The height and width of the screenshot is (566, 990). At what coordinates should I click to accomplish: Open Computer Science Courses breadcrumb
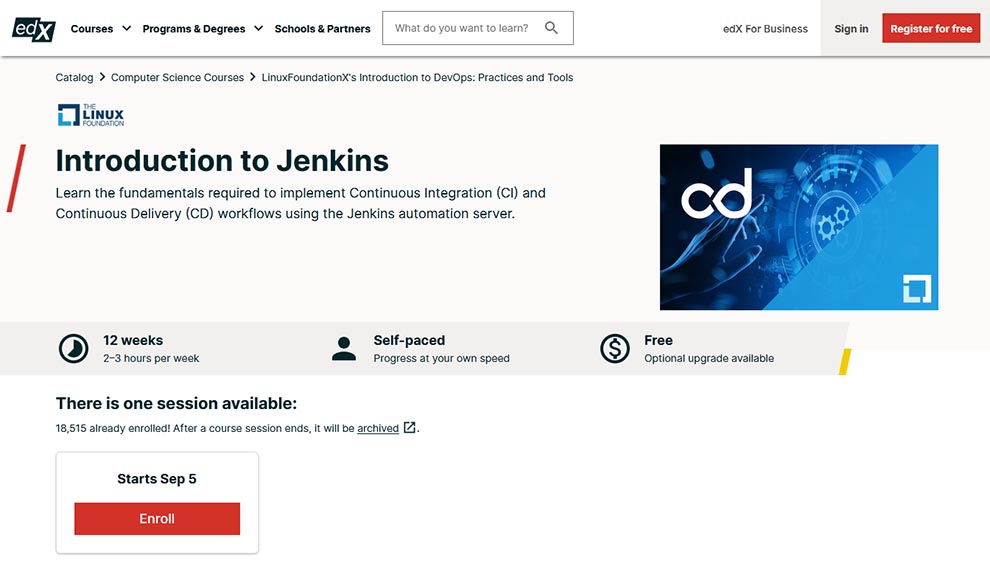pyautogui.click(x=177, y=77)
